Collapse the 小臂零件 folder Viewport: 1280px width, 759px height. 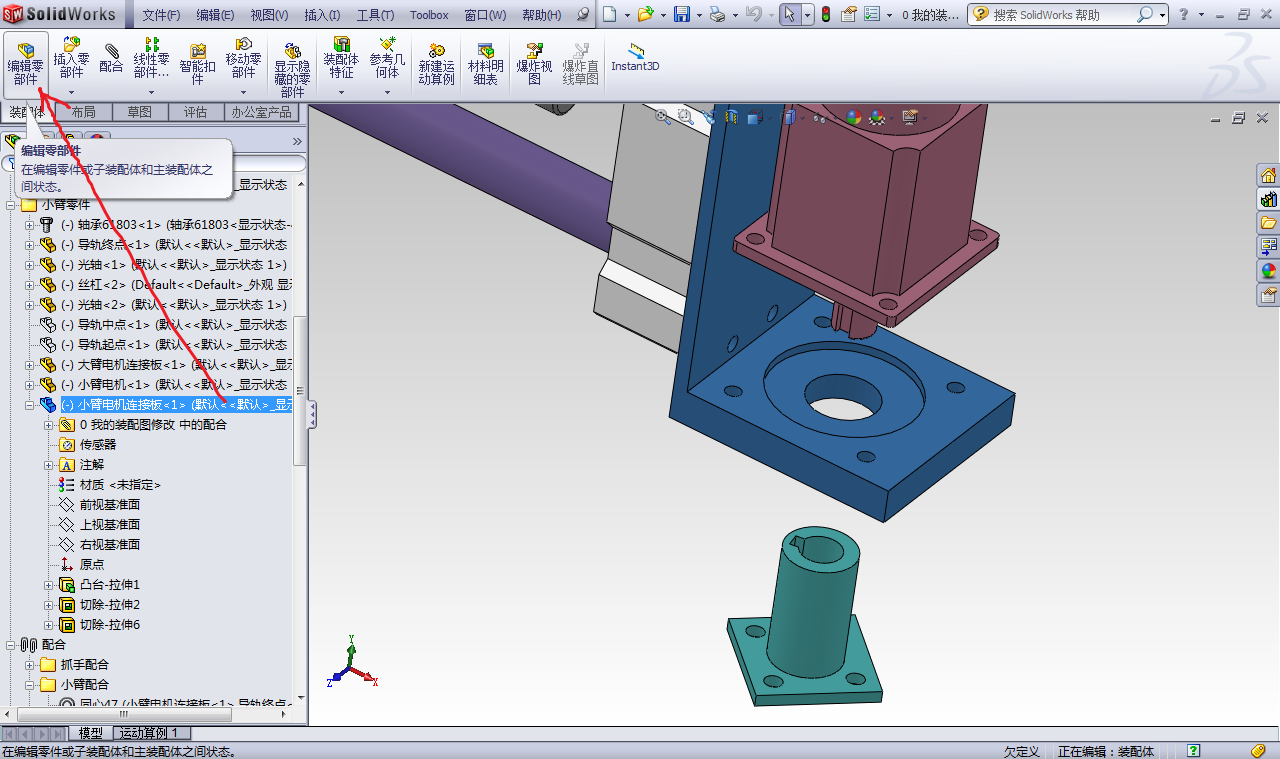coord(12,204)
